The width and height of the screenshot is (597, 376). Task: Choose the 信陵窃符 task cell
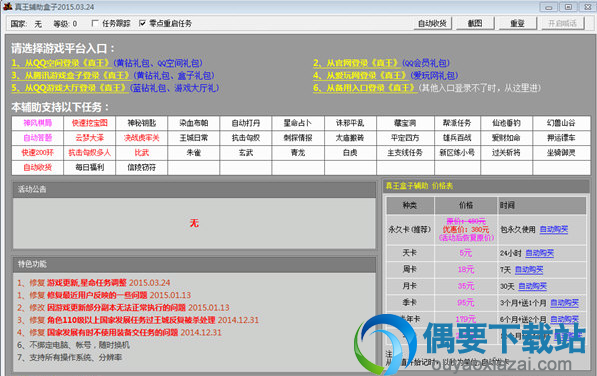[142, 167]
